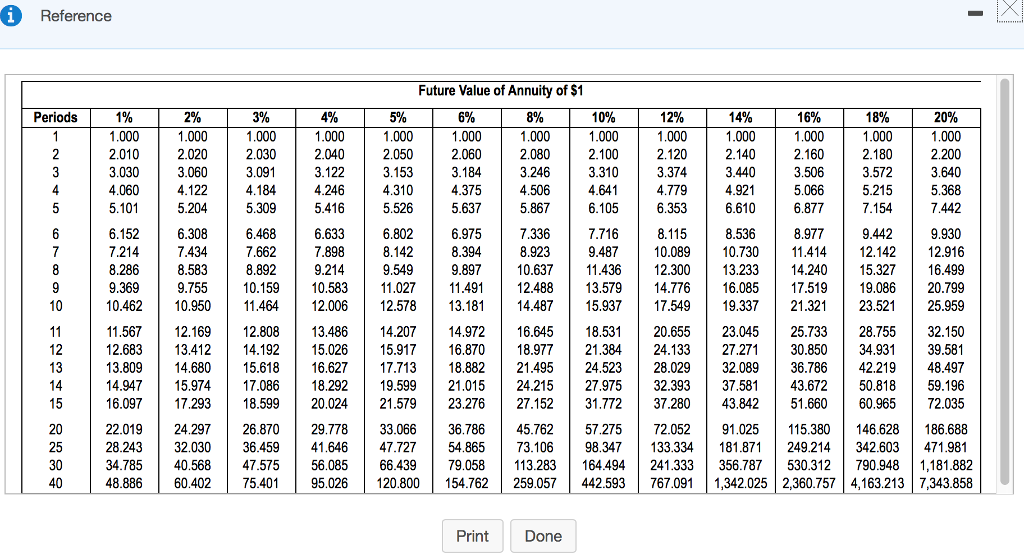Click the Print button
This screenshot has width=1024, height=559.
(472, 536)
